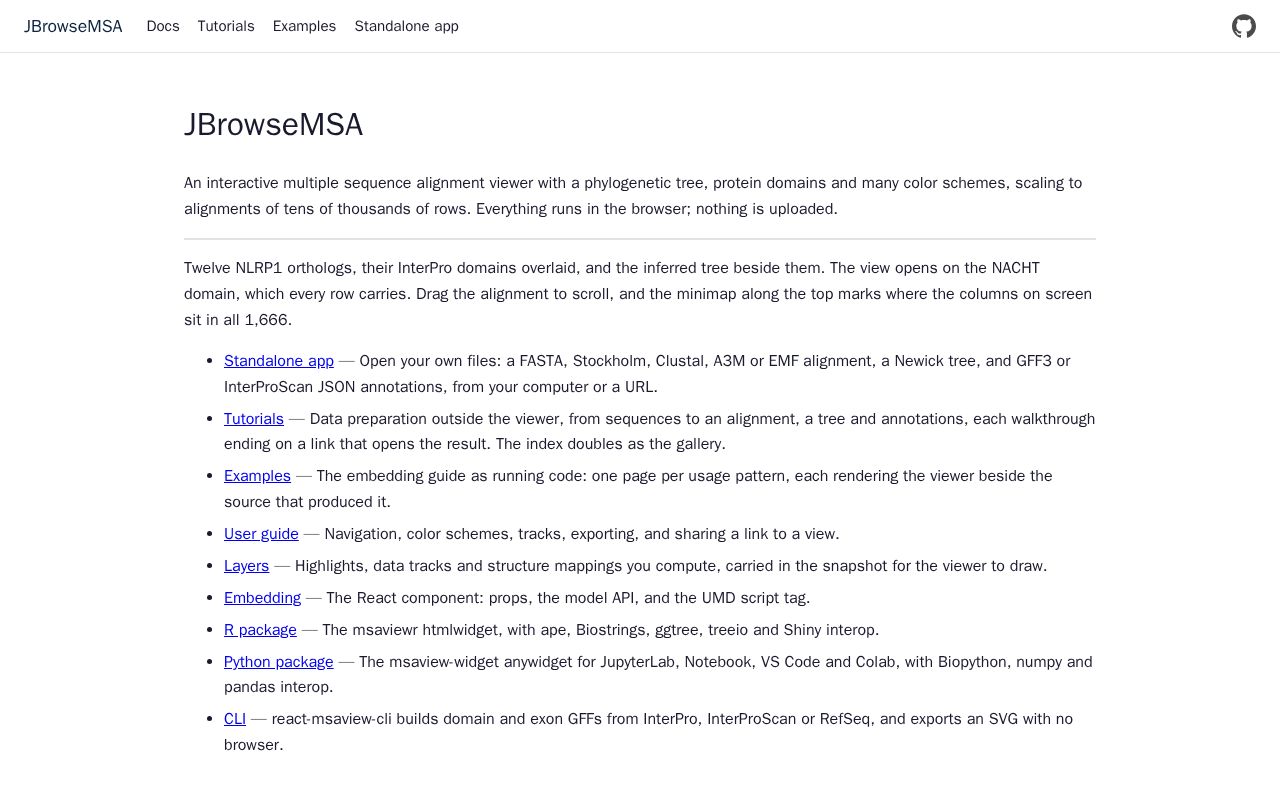This screenshot has height=800, width=1280.
Task: Follow the Standalone app link in the list
Action: pyautogui.click(x=279, y=361)
